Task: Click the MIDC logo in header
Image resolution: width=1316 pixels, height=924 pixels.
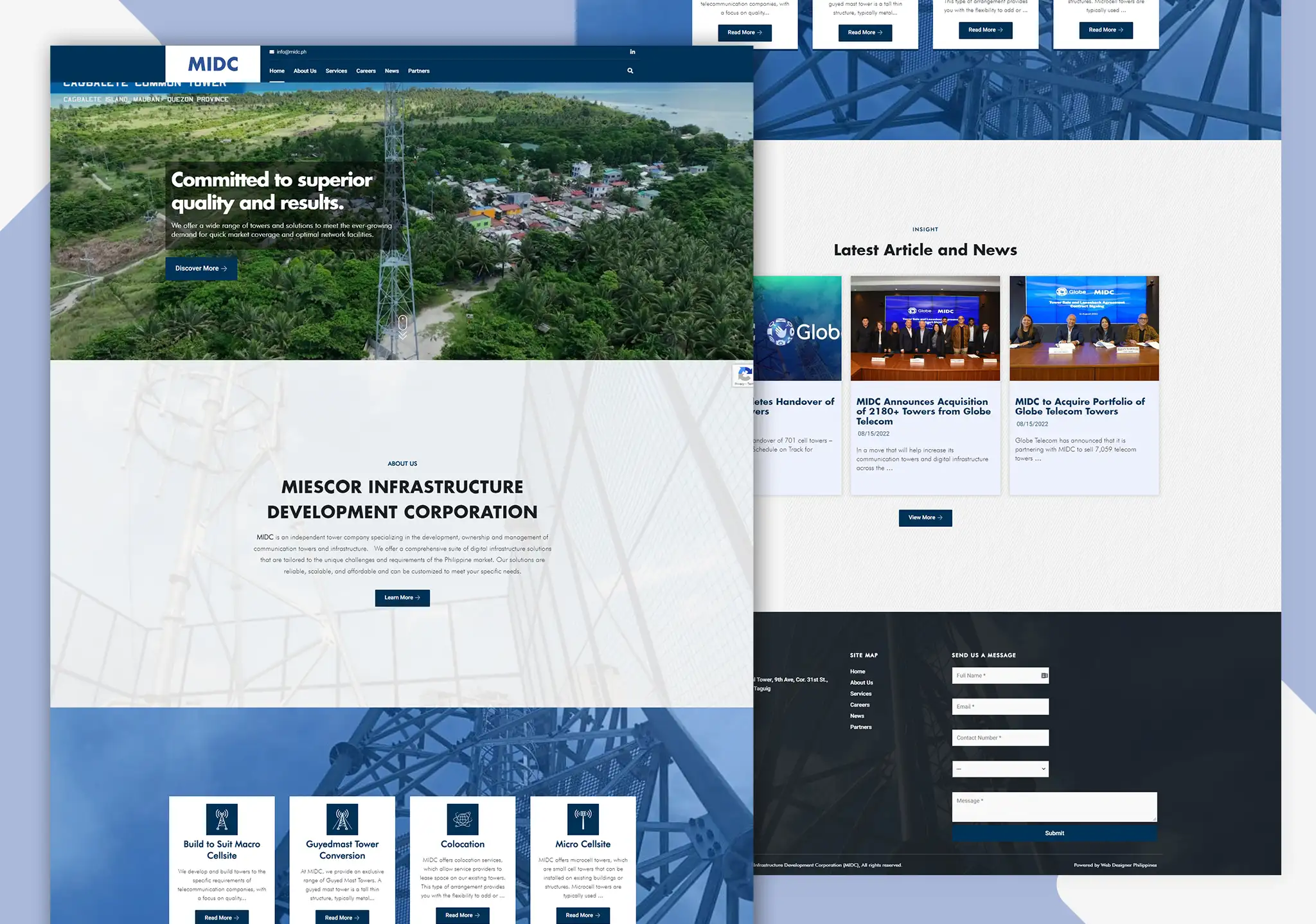Action: (x=213, y=64)
